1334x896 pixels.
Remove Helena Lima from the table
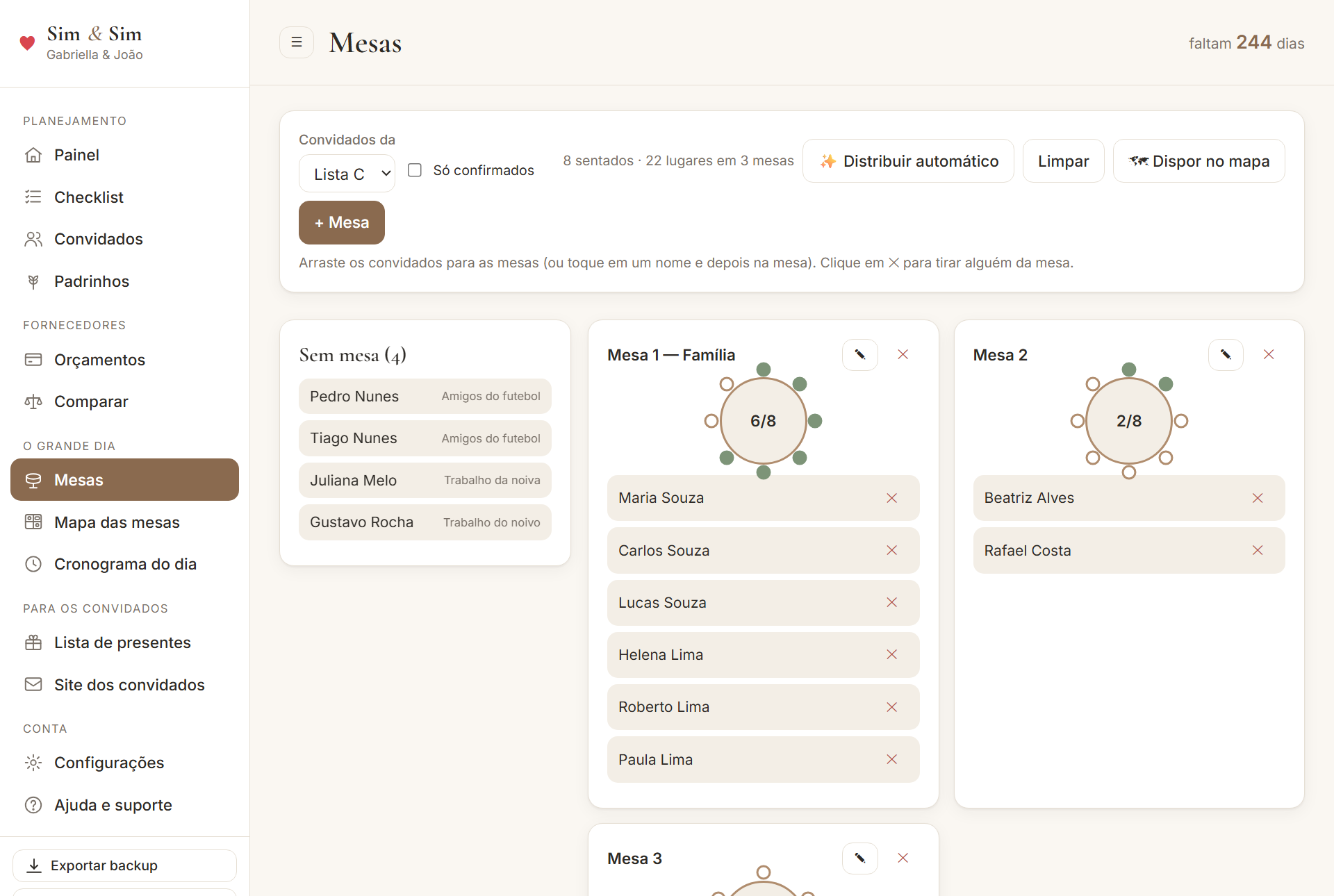pyautogui.click(x=892, y=655)
